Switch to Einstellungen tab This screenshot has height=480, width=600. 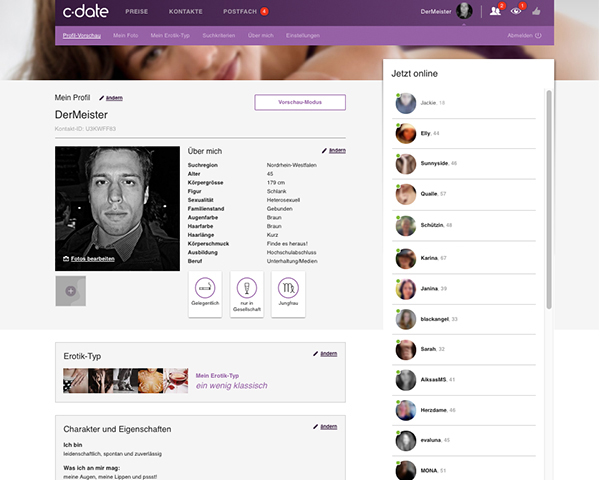pos(303,36)
